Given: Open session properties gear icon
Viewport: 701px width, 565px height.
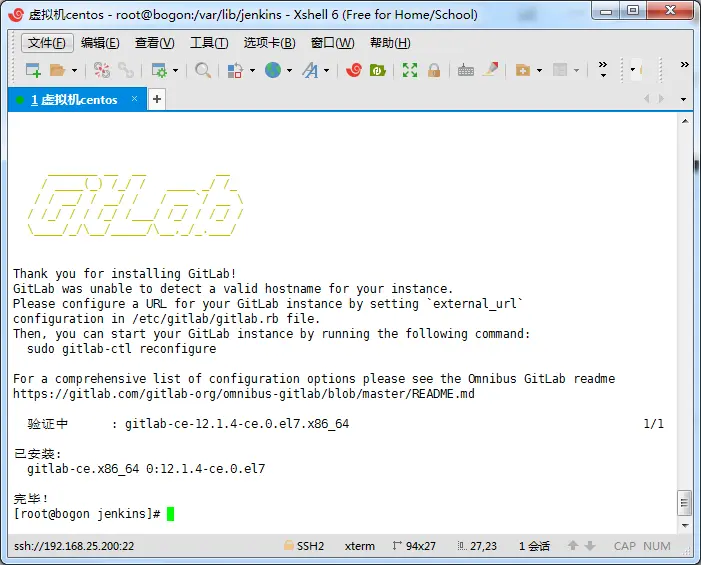Looking at the screenshot, I should pos(159,70).
